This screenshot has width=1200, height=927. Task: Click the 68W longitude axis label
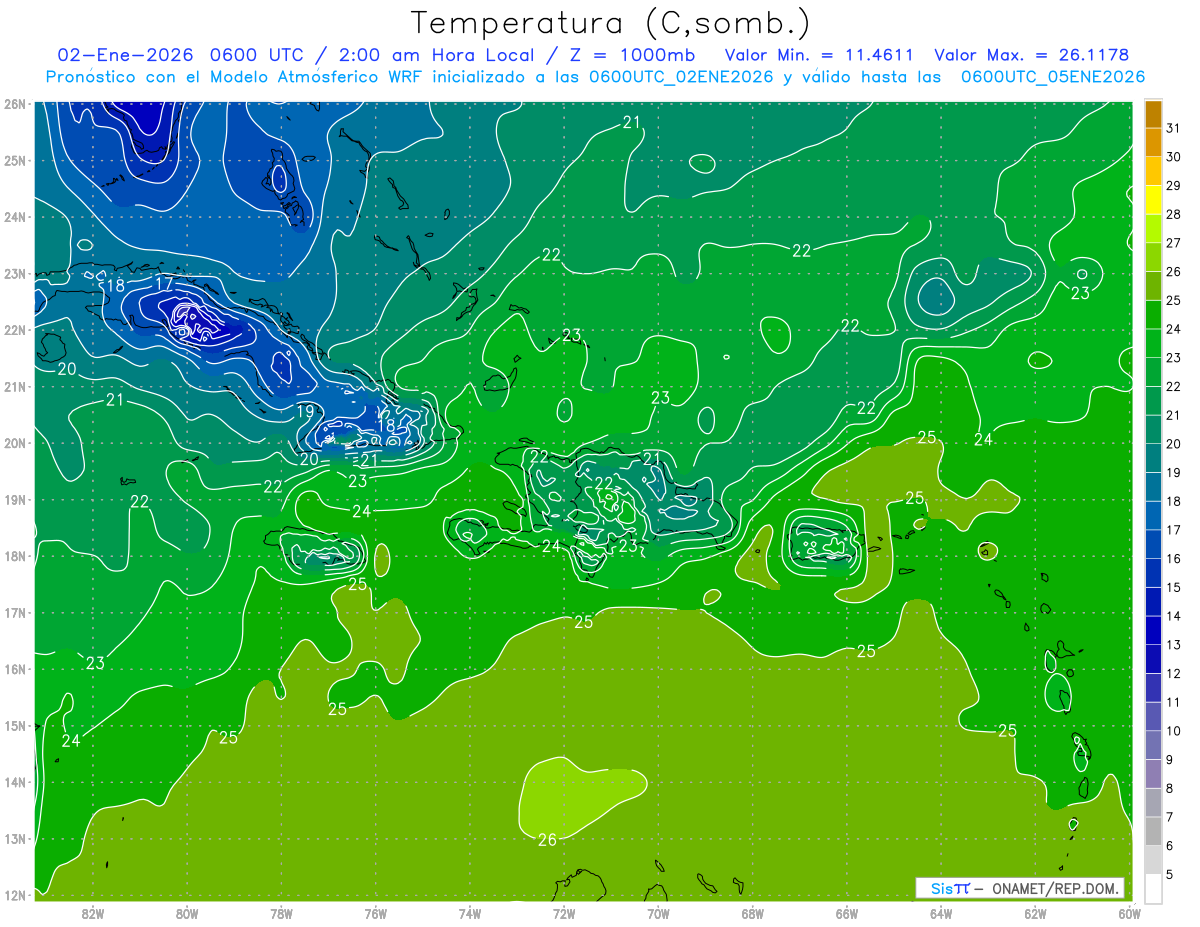pos(752,913)
